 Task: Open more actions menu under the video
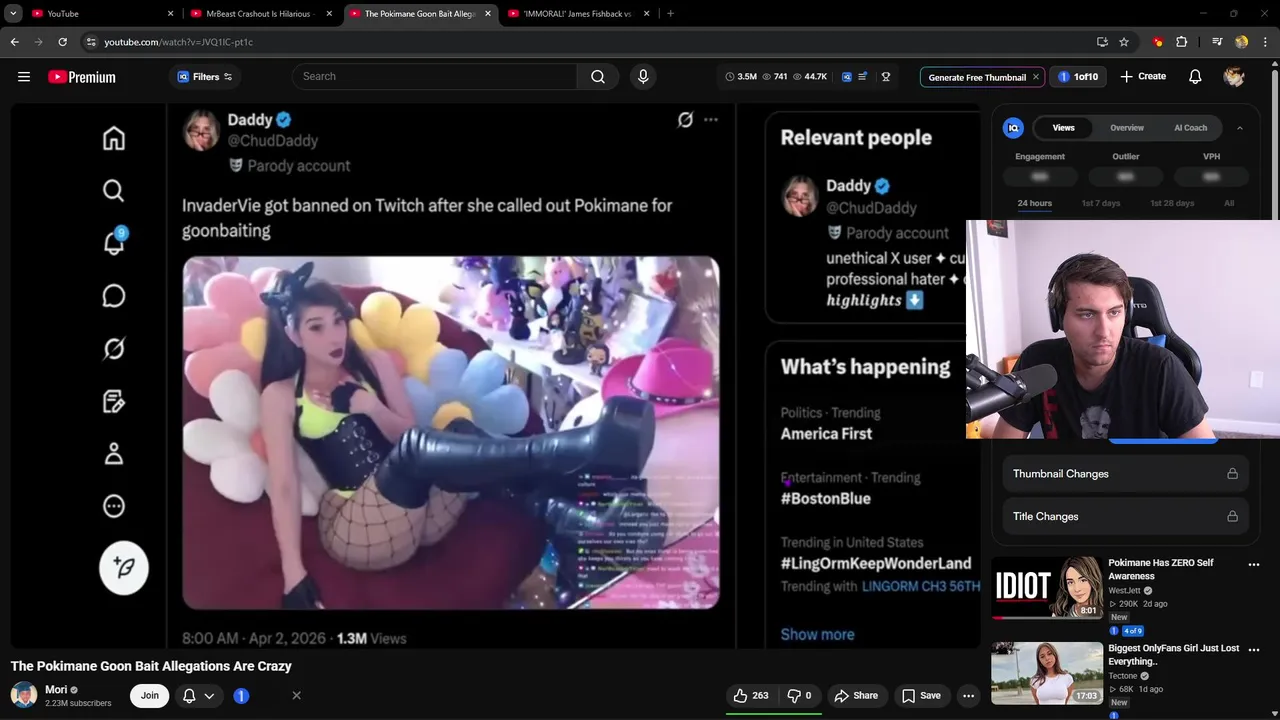[968, 696]
